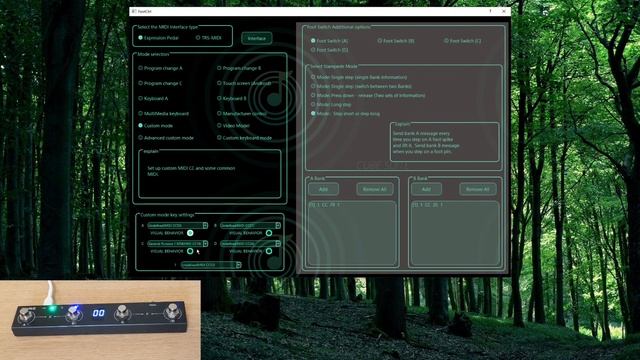640x360 pixels.
Task: Select the Custom mode radio option
Action: click(156, 126)
